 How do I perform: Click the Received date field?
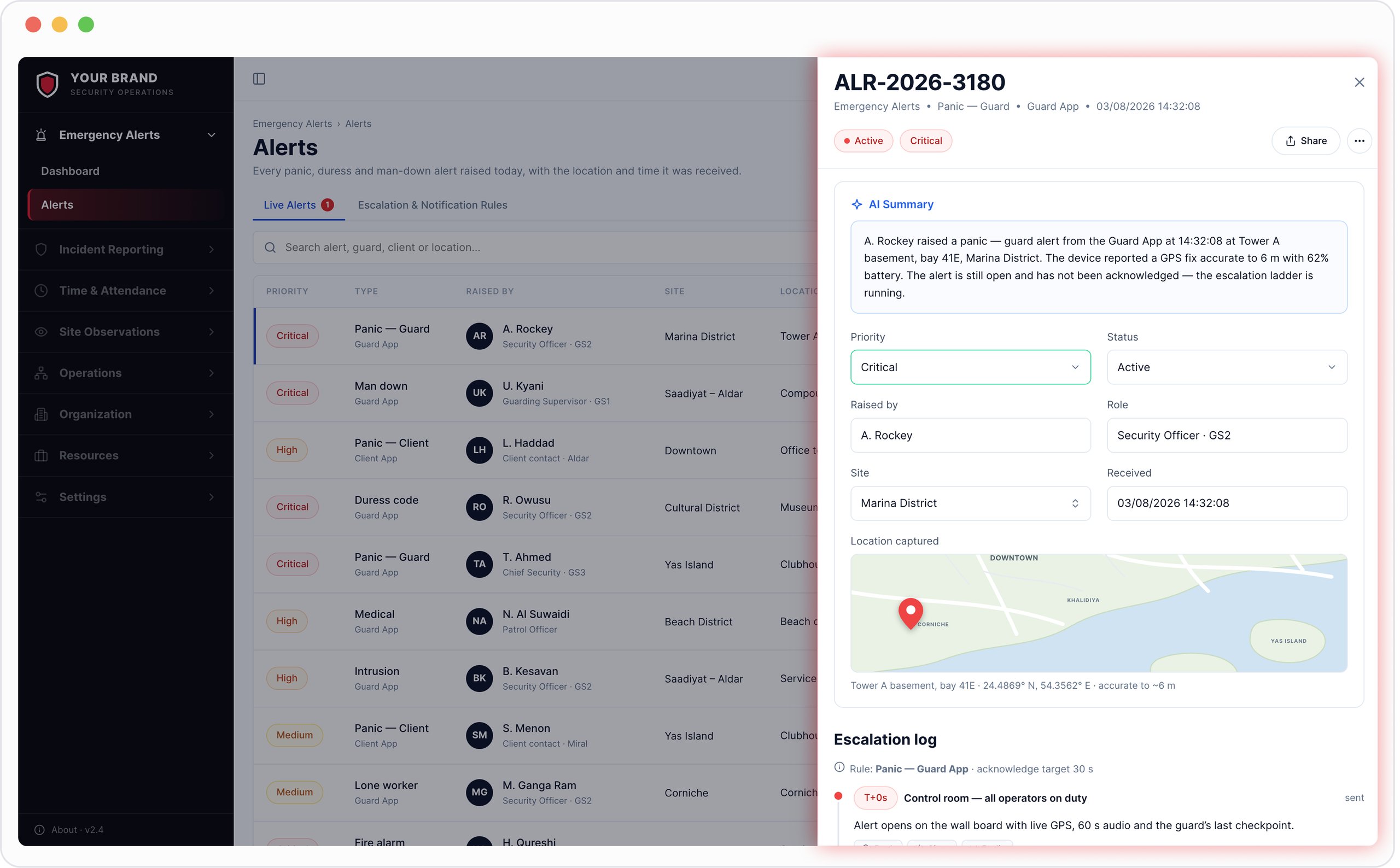(1227, 503)
